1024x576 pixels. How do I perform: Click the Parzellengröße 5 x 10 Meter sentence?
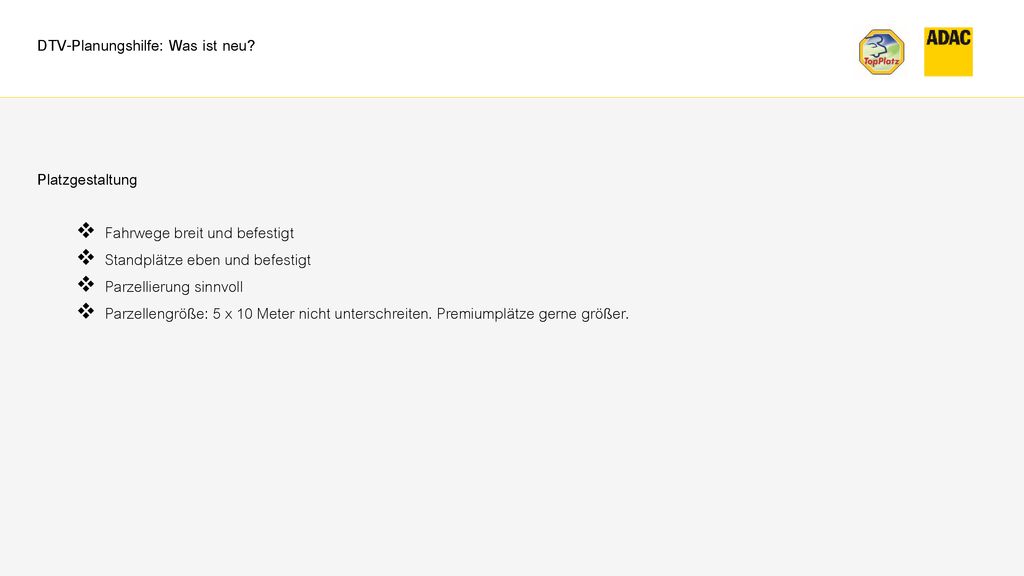[268, 314]
